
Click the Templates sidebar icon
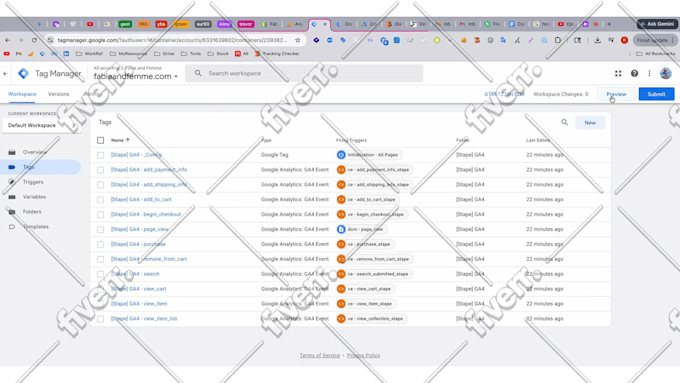tap(12, 226)
